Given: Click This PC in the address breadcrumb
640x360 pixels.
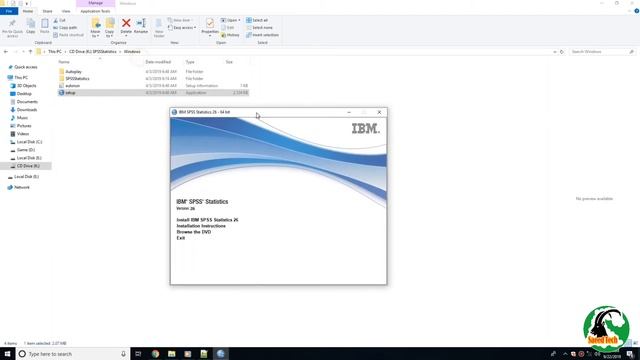Looking at the screenshot, I should click(55, 52).
